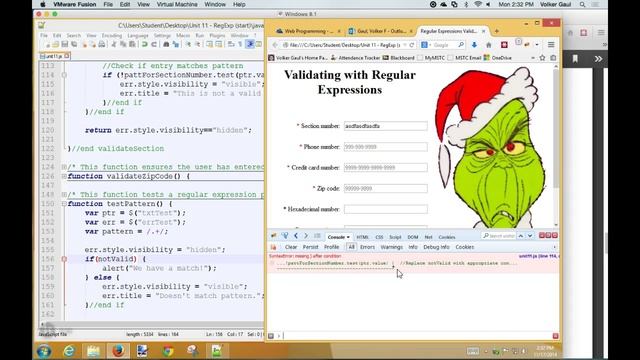The height and width of the screenshot is (360, 640).
Task: Click the Chrome icon on Windows taskbar
Action: click(167, 351)
